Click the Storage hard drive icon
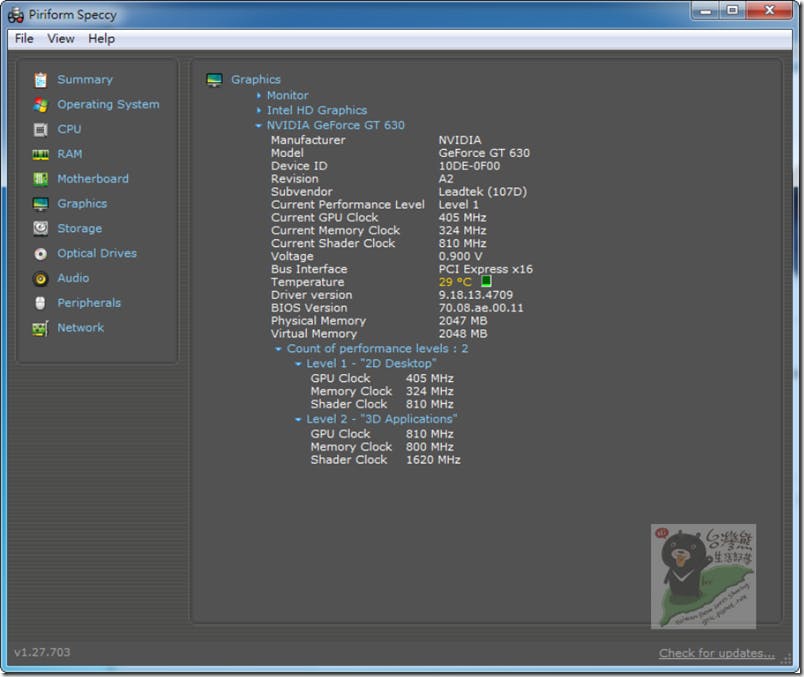804x677 pixels. point(41,228)
